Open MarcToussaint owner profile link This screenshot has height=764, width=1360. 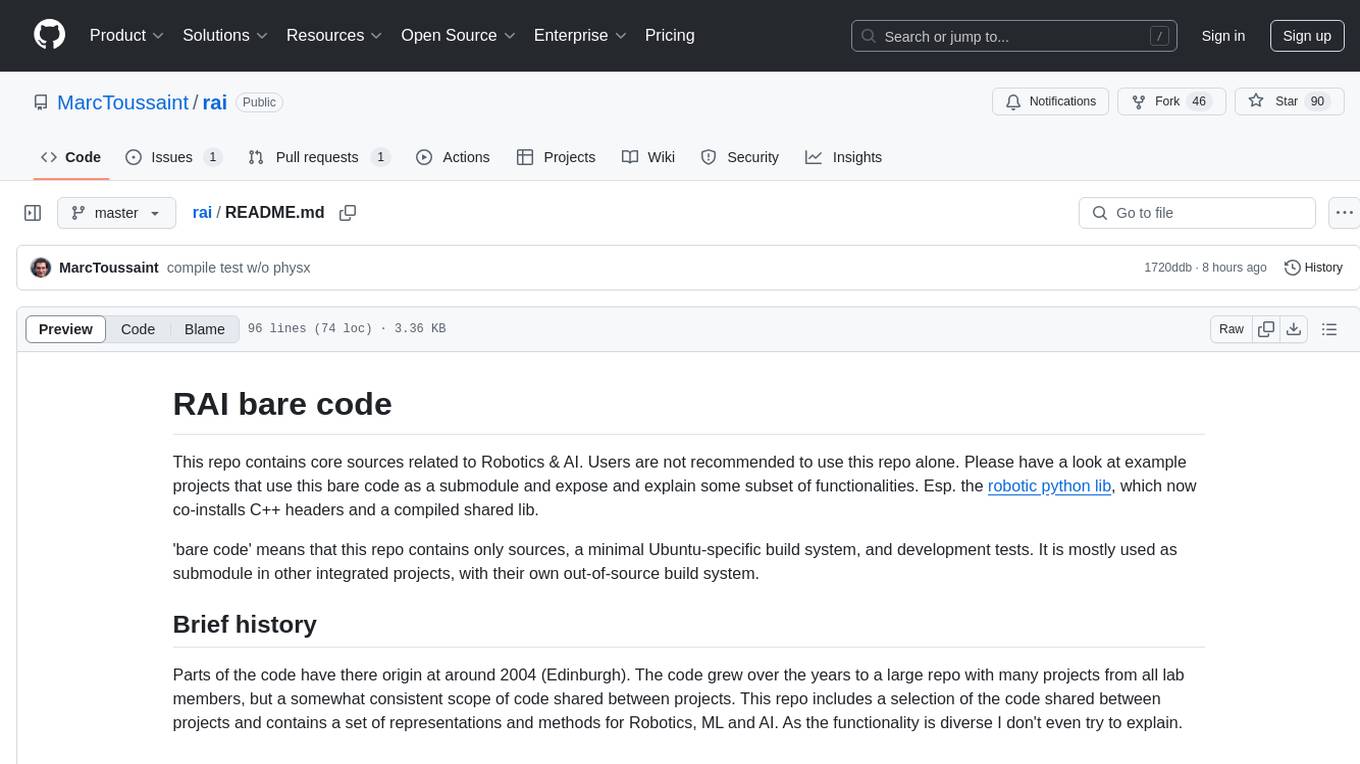[x=123, y=102]
